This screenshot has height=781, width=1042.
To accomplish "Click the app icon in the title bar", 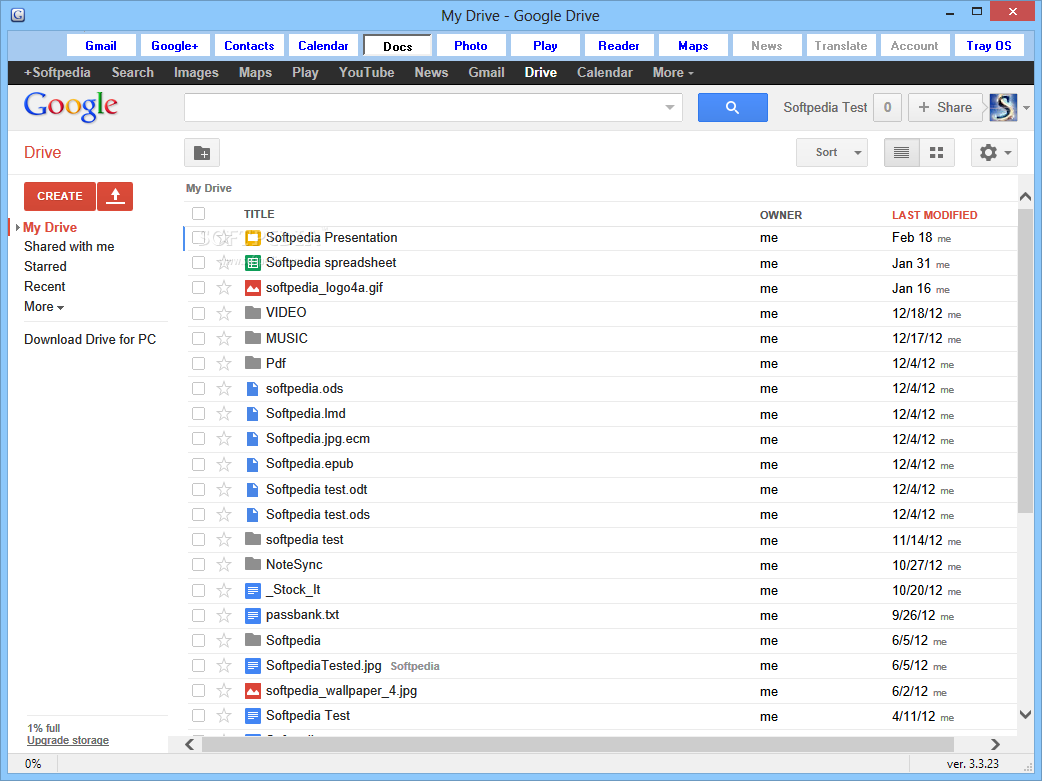I will [18, 15].
